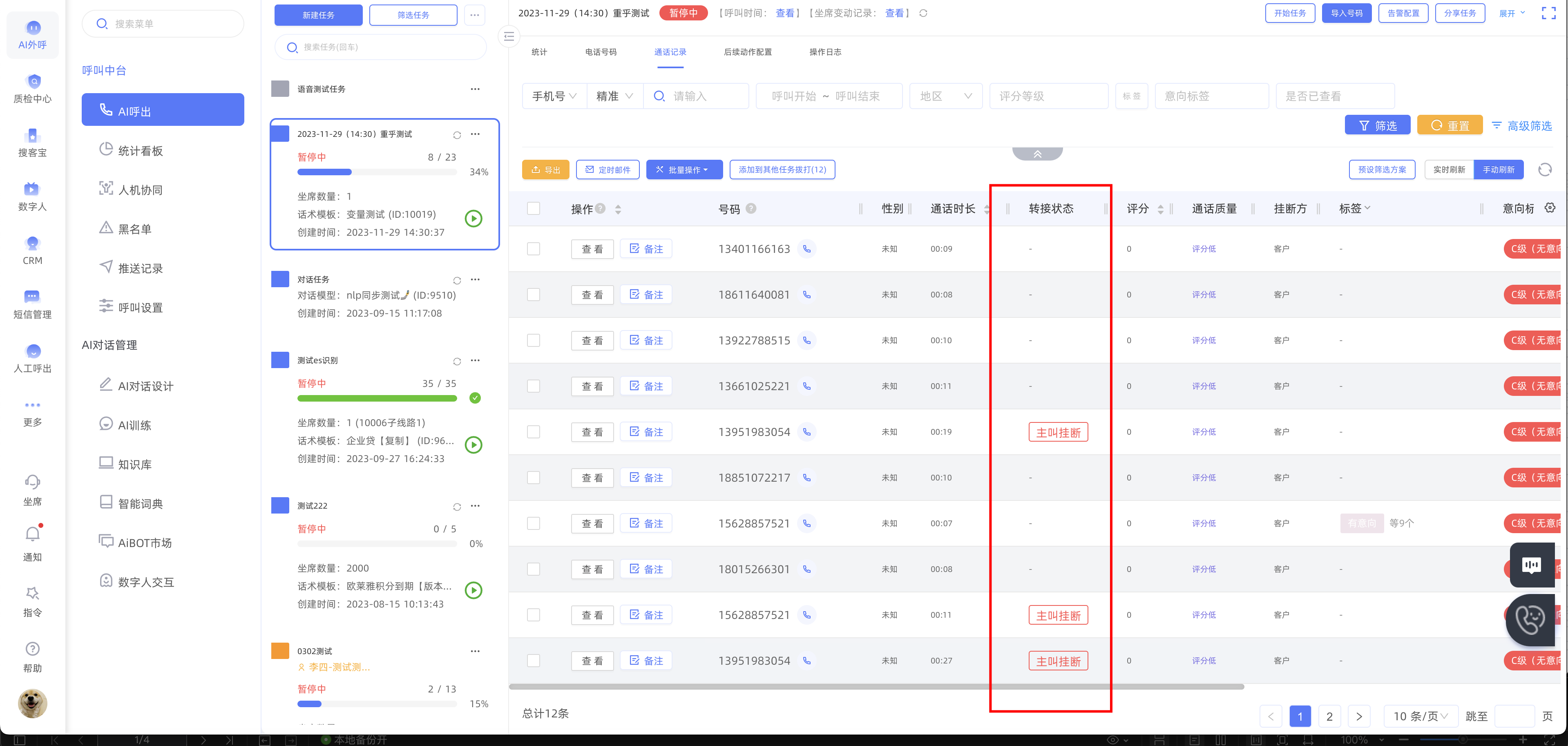This screenshot has width=1568, height=746.
Task: Start the 测试es识别 task play icon
Action: pyautogui.click(x=474, y=444)
